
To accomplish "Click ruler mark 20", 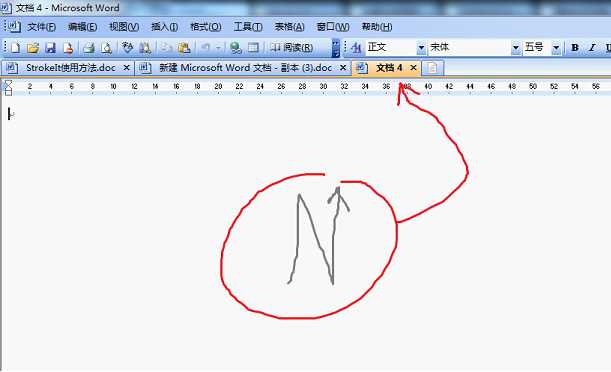I will click(x=218, y=86).
